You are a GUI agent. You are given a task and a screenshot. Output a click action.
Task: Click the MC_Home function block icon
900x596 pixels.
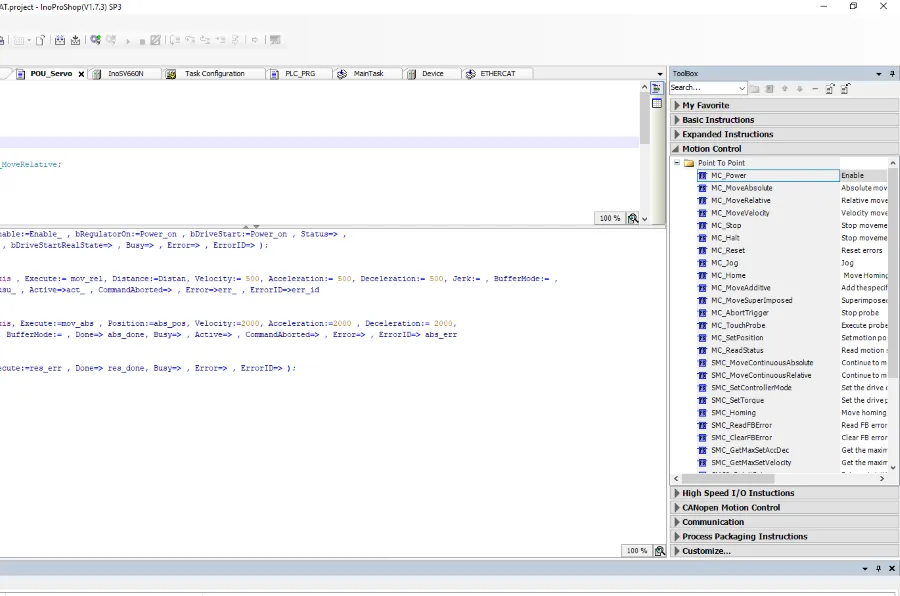pos(703,275)
